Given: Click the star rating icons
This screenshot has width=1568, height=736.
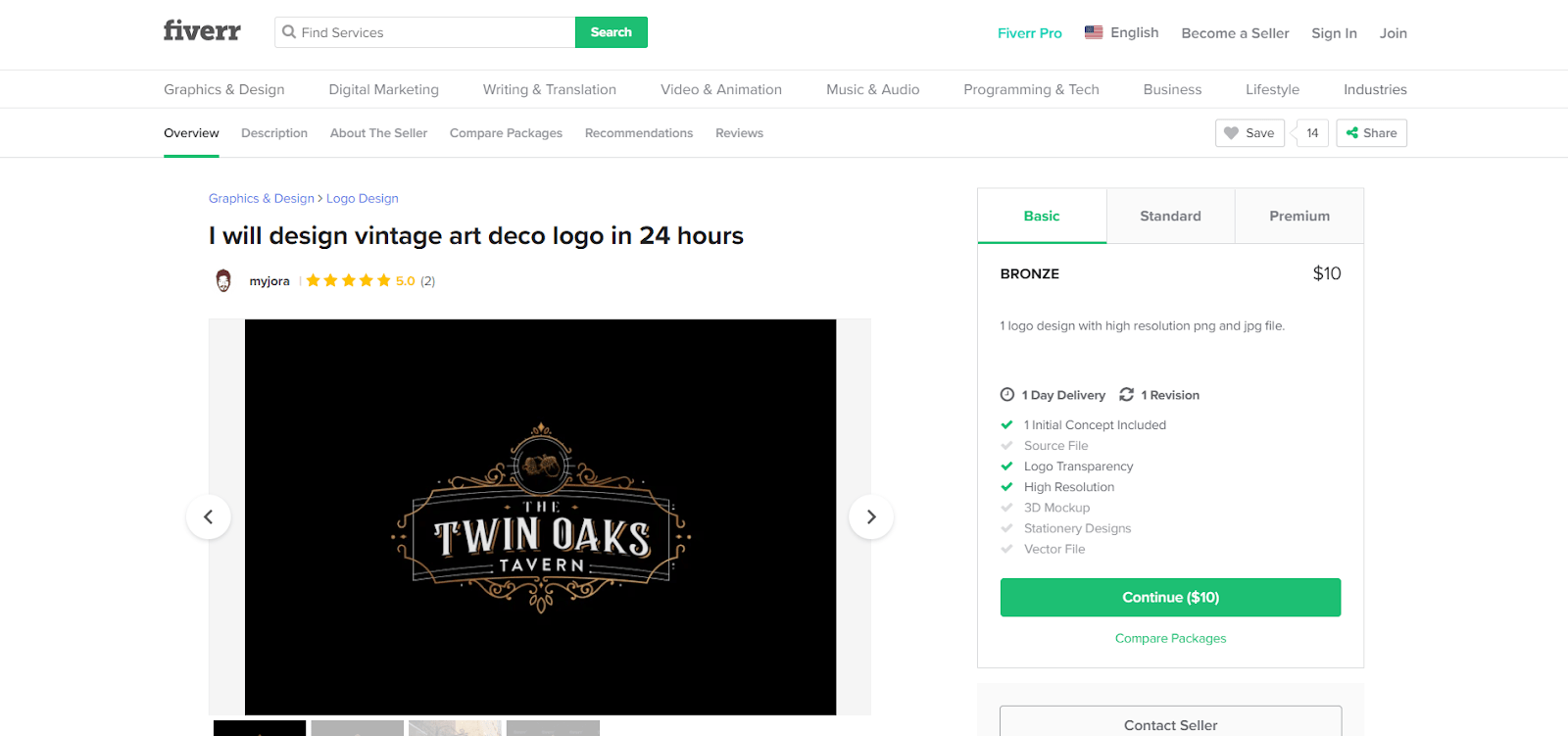Looking at the screenshot, I should pyautogui.click(x=348, y=280).
